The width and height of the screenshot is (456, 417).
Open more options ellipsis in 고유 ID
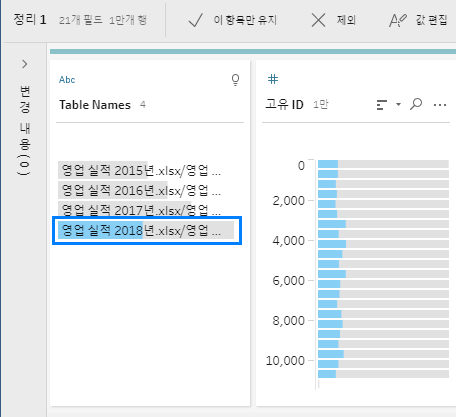(440, 105)
